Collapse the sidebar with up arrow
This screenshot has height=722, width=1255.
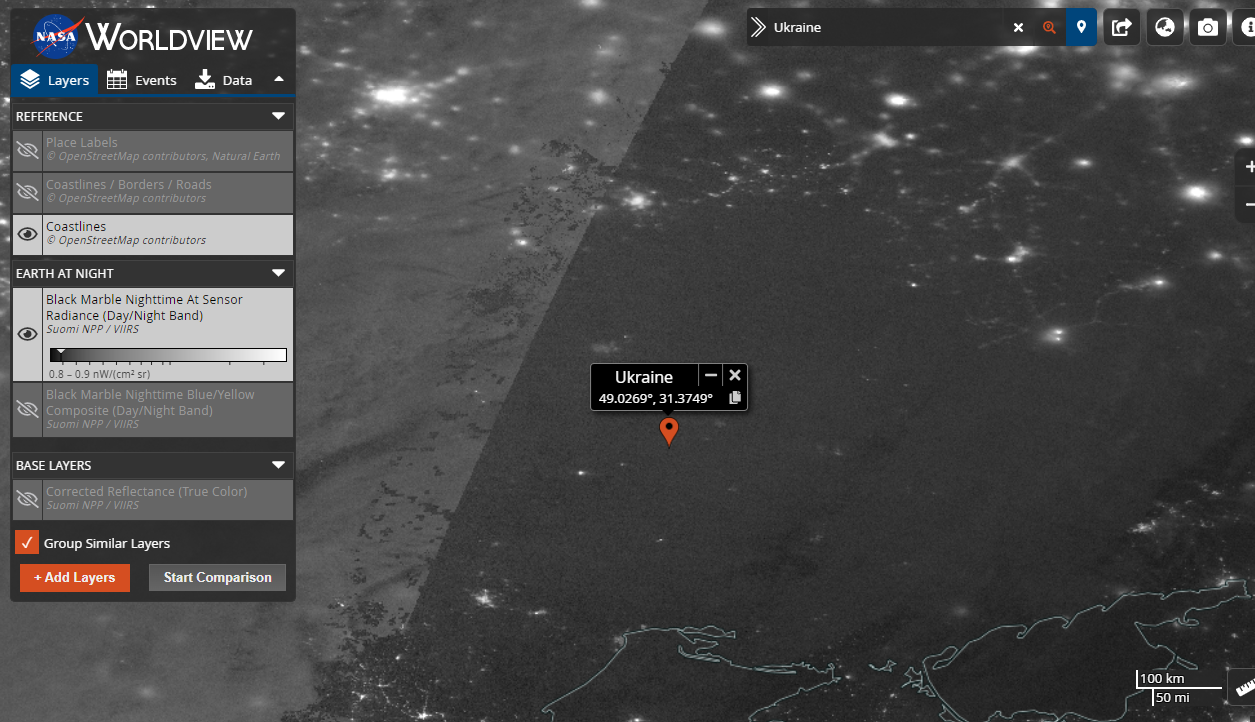click(279, 79)
